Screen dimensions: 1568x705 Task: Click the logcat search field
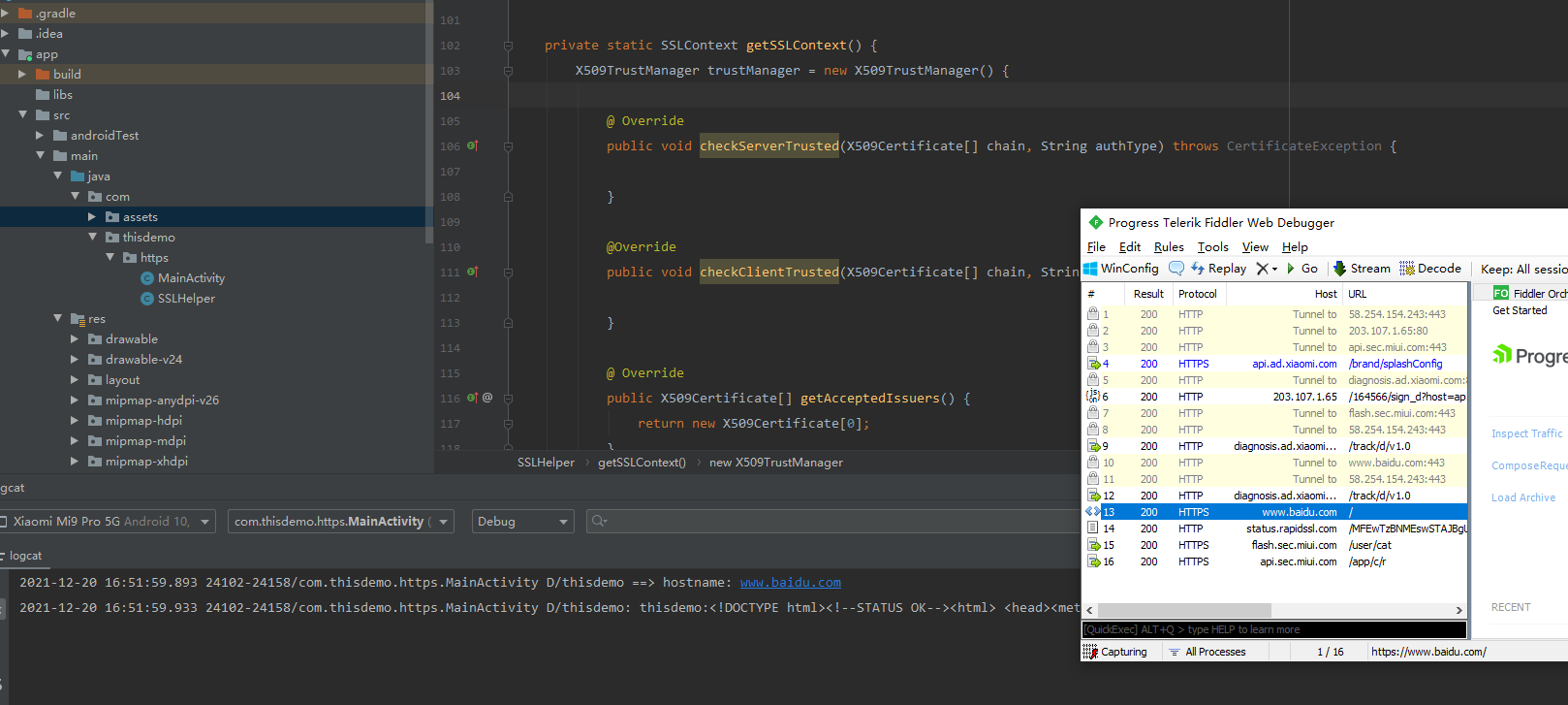coord(833,522)
